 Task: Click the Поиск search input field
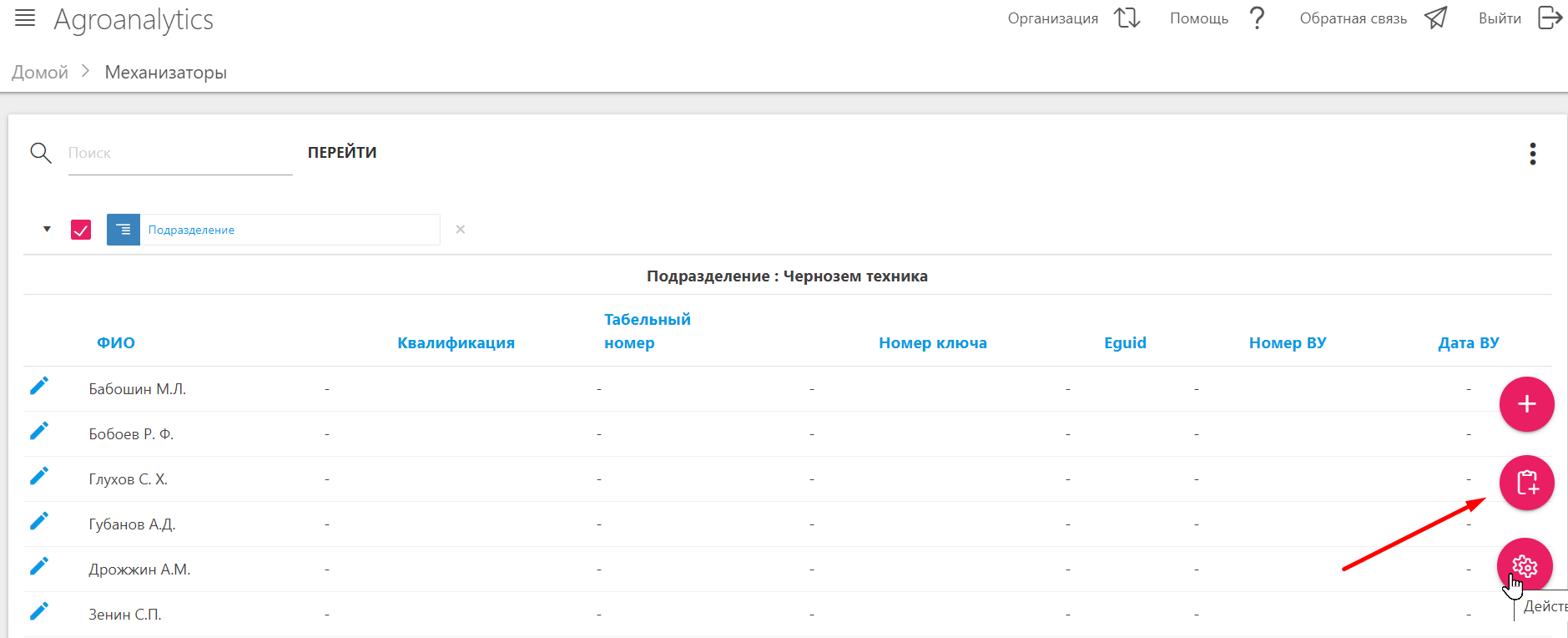point(179,154)
